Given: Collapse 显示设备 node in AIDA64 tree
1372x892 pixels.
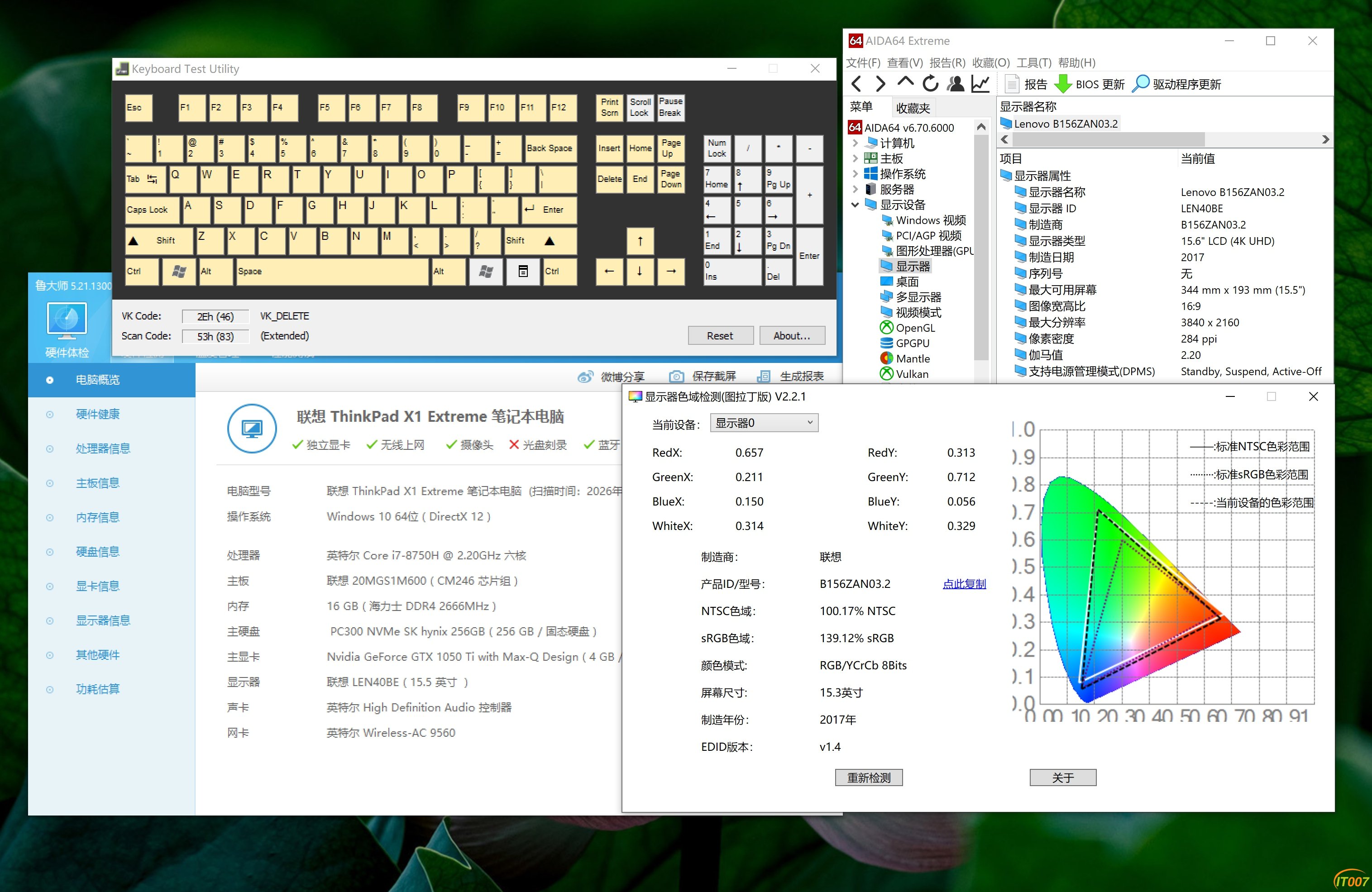Looking at the screenshot, I should click(x=856, y=205).
